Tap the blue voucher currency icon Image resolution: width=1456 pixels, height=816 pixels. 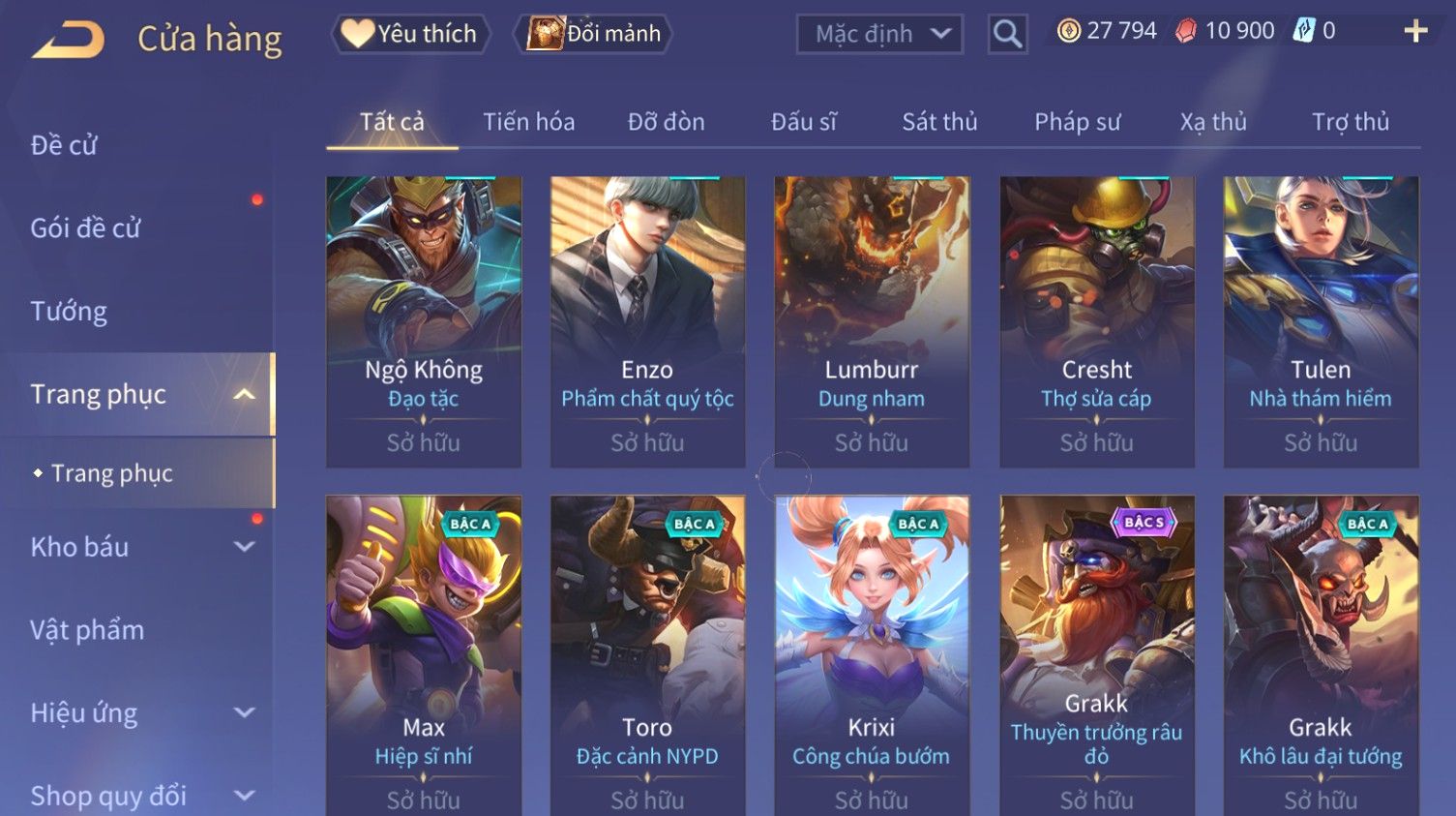pyautogui.click(x=1304, y=31)
